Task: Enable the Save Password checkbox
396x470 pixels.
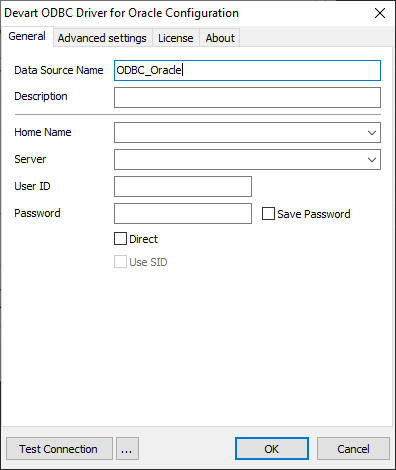Action: (x=268, y=214)
